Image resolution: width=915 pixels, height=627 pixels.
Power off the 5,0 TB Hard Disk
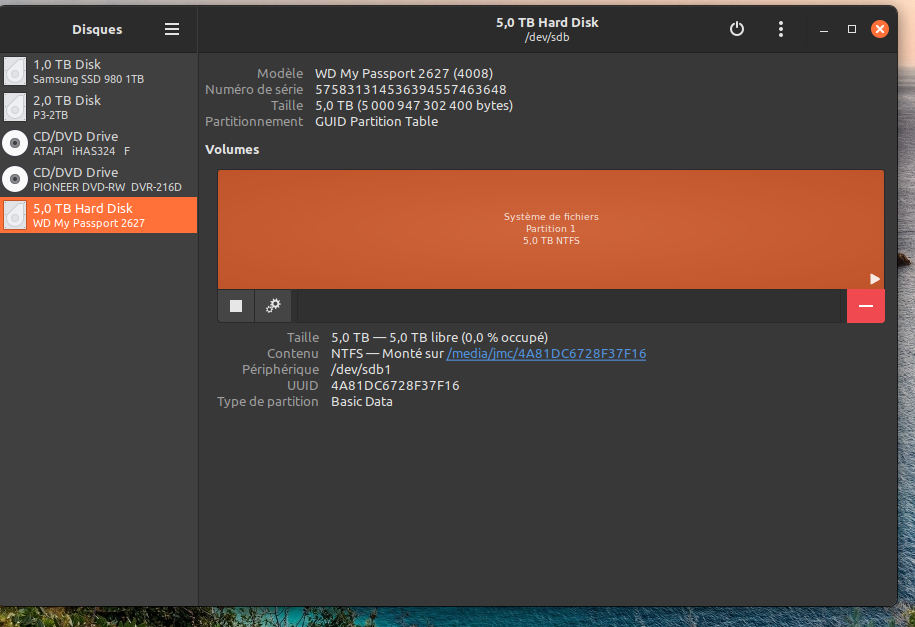point(737,29)
